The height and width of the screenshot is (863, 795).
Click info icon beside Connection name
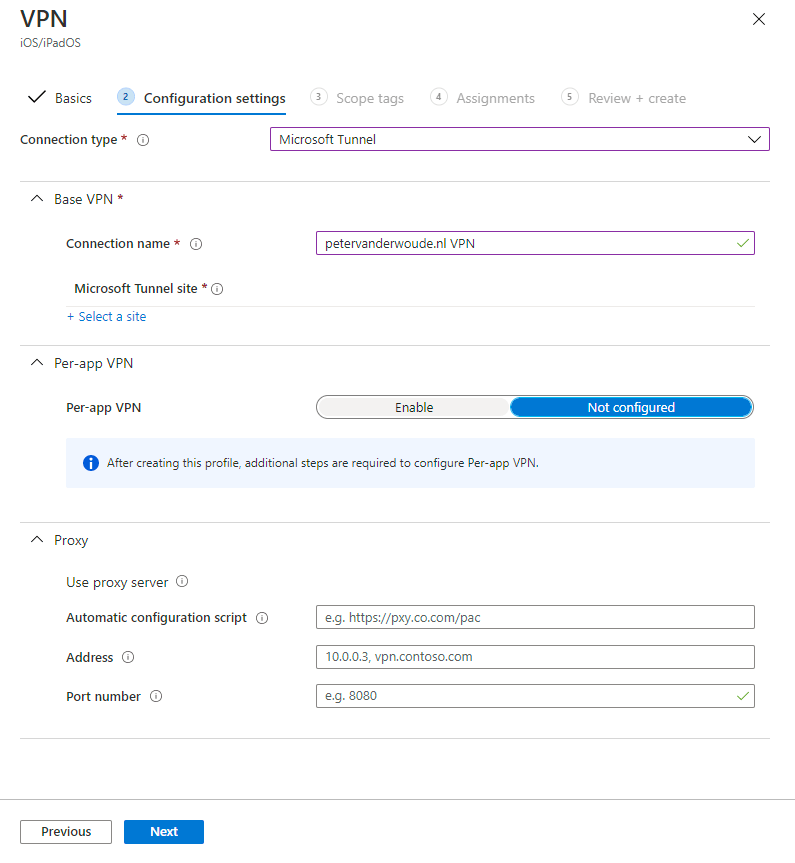(x=196, y=244)
